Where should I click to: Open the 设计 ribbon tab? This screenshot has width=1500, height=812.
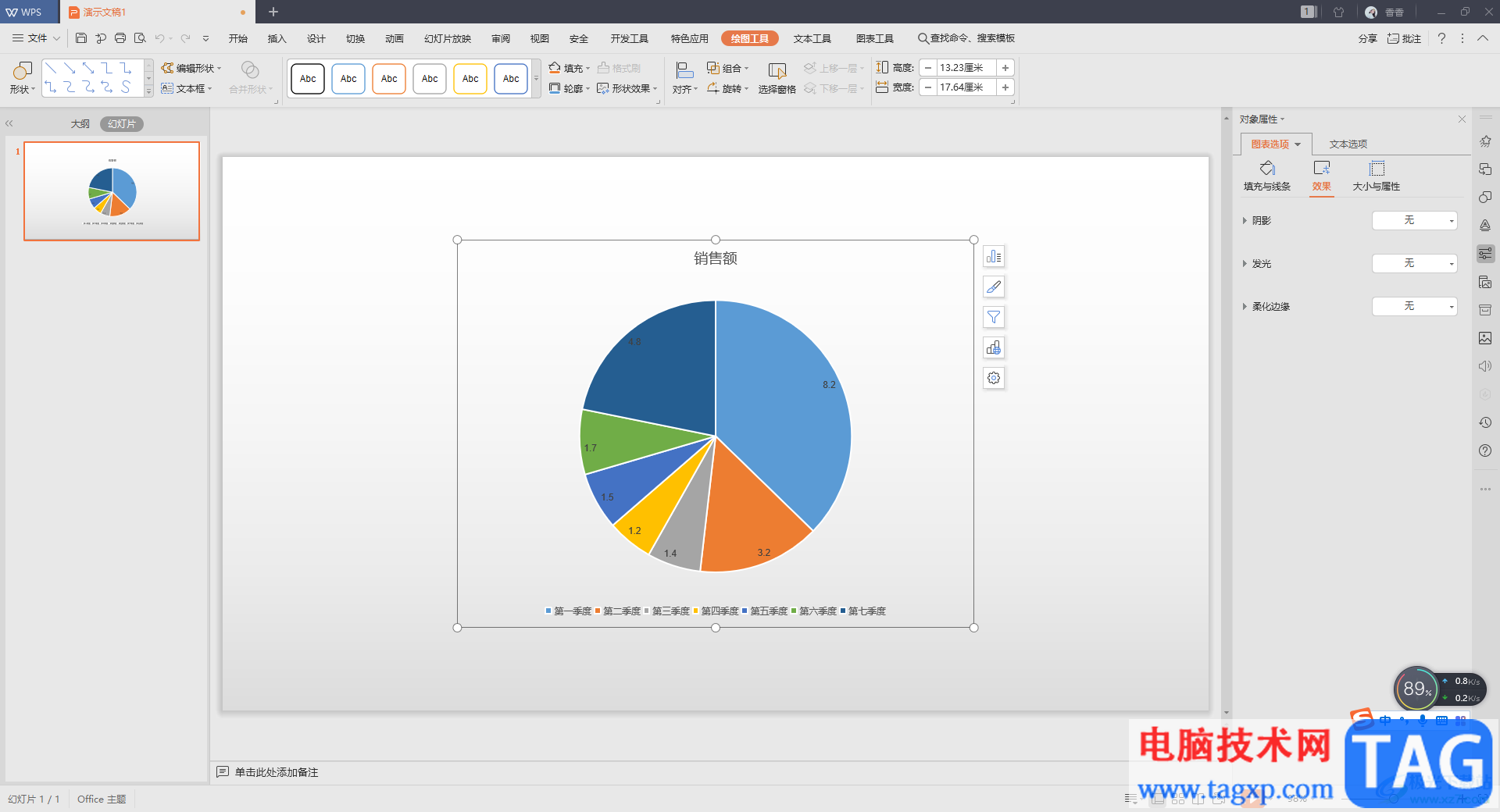tap(316, 38)
